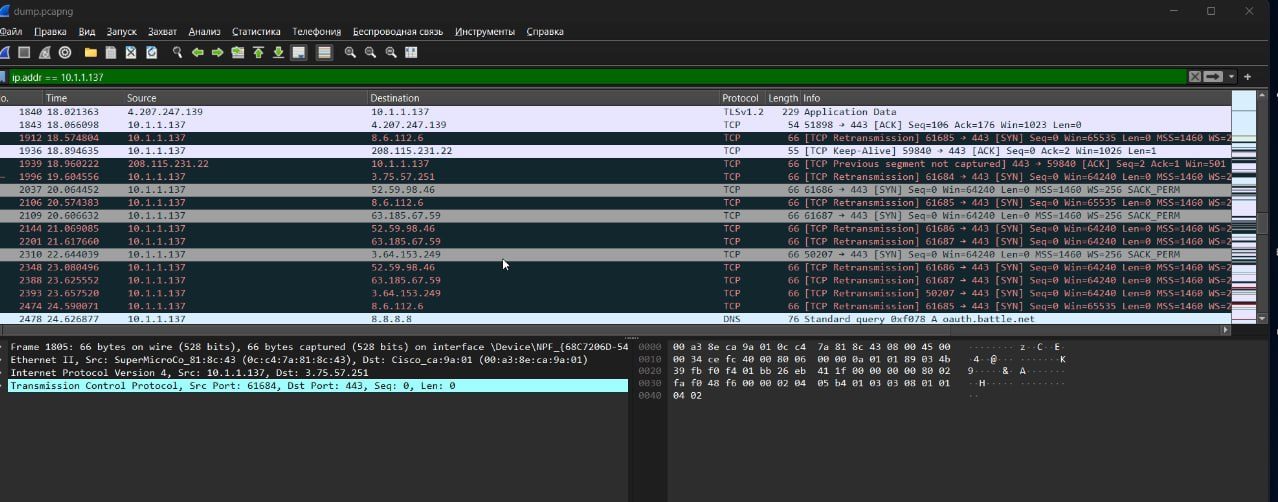Screen dimensions: 1278x502
Task: Go back in packet history
Action: coord(198,52)
